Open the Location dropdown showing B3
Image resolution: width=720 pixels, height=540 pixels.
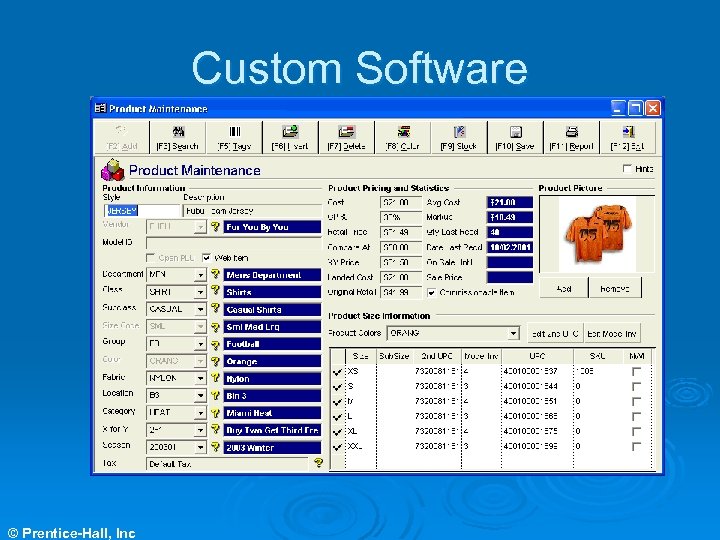pos(200,395)
